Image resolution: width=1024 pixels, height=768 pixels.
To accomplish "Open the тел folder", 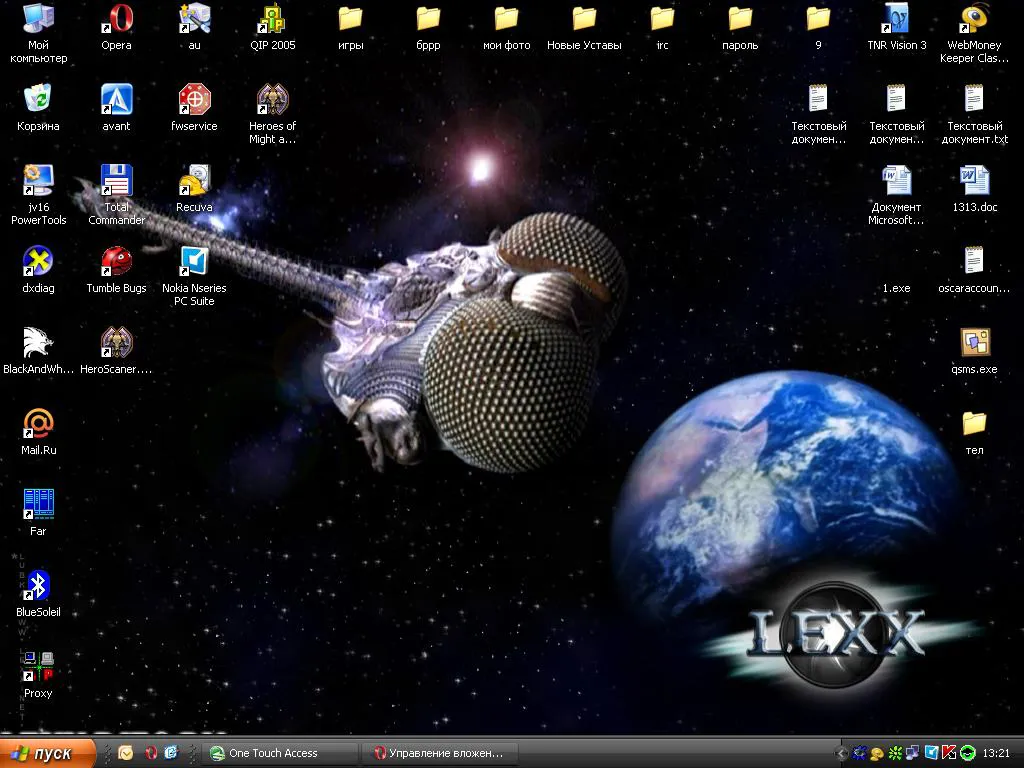I will (974, 432).
